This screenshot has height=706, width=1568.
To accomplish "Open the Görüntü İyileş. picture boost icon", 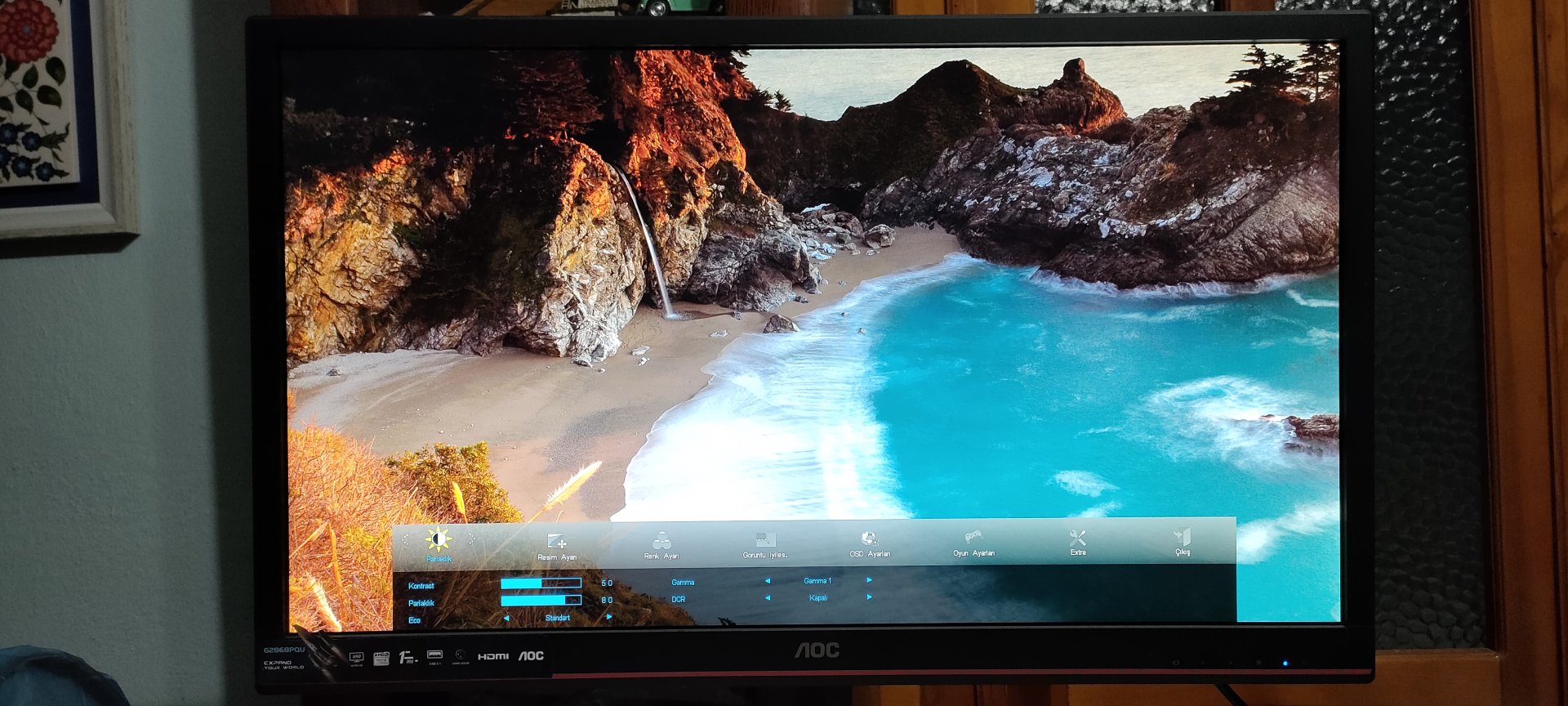I will click(x=765, y=540).
